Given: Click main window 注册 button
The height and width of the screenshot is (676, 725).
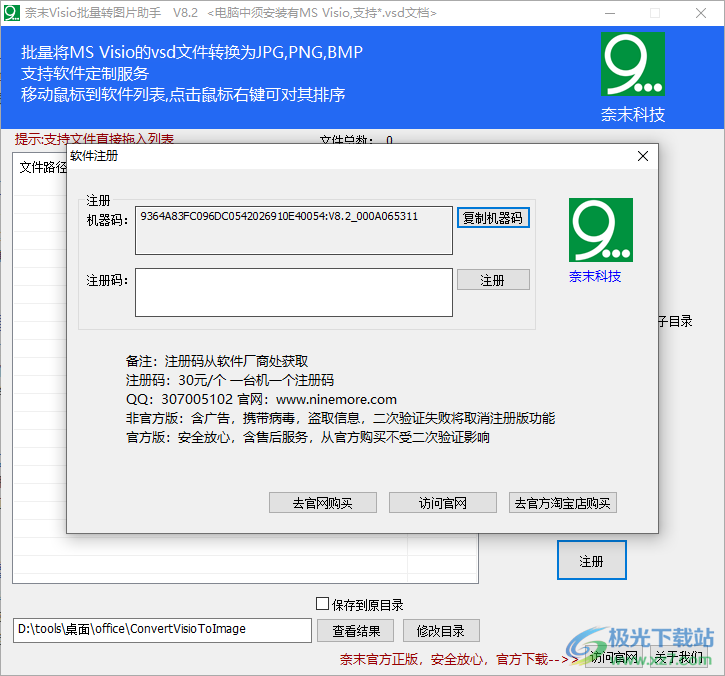Looking at the screenshot, I should (591, 560).
